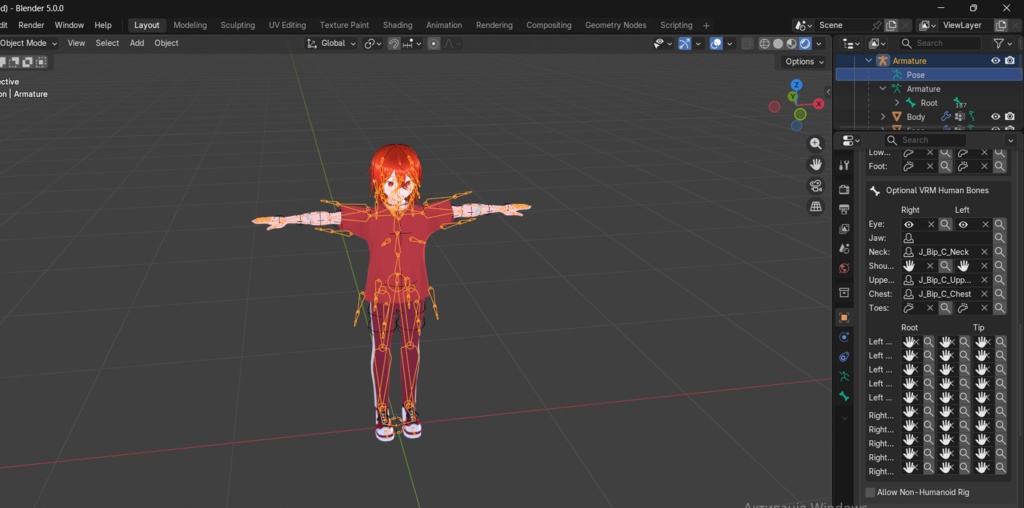Switch to solid viewport shading
This screenshot has height=508, width=1024.
tap(778, 43)
